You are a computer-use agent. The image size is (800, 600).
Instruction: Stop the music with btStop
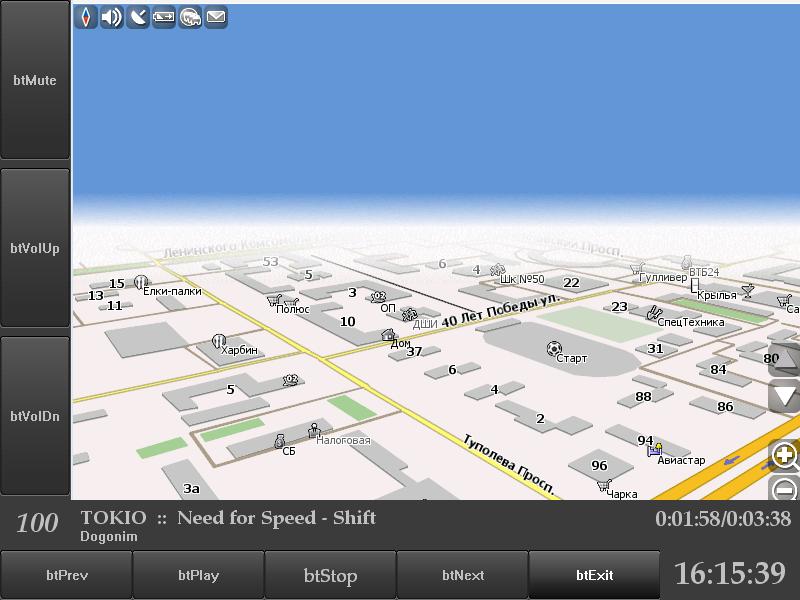(330, 575)
